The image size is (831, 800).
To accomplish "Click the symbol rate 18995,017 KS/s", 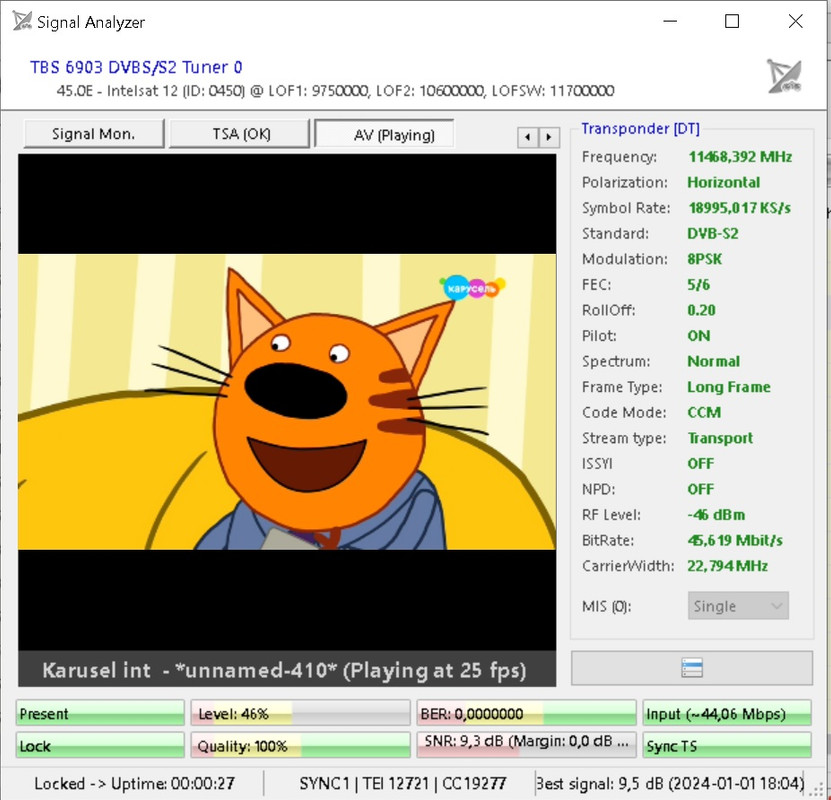I will (x=739, y=208).
